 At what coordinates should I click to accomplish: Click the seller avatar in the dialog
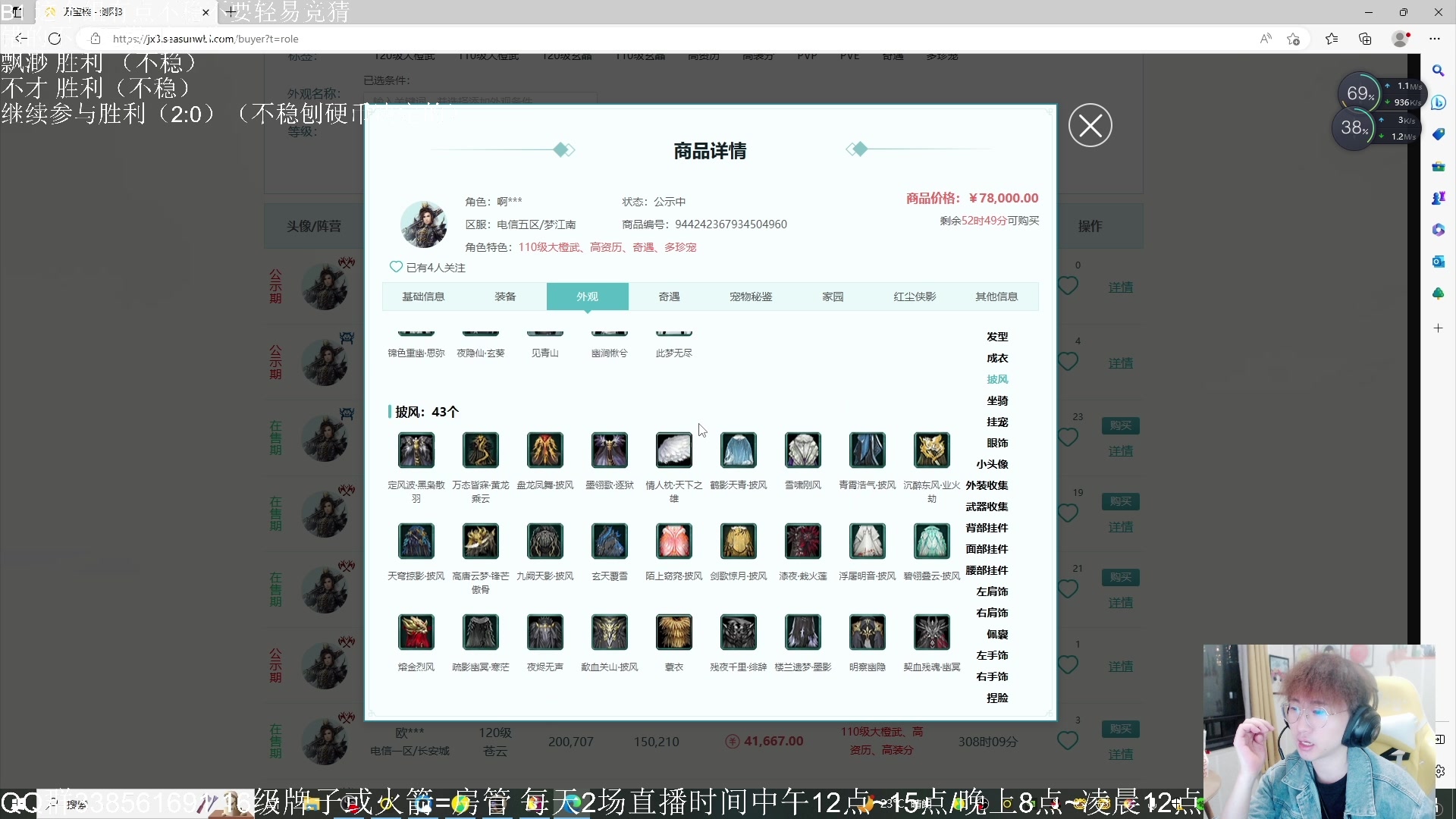pyautogui.click(x=423, y=224)
